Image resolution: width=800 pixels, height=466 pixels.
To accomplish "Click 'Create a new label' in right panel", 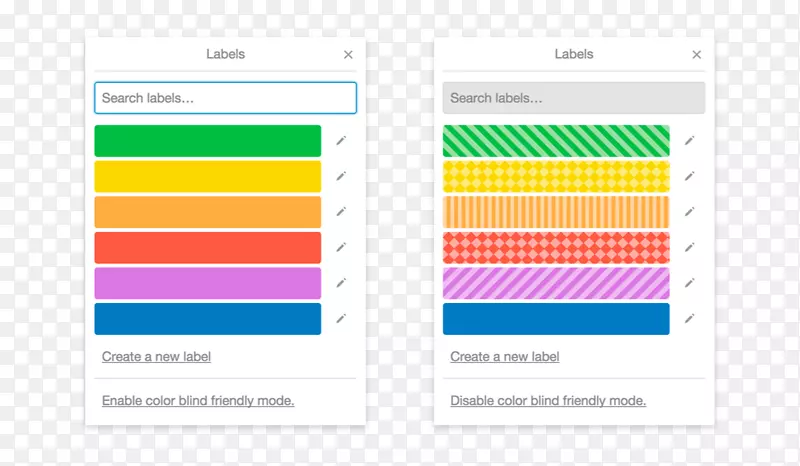I will point(504,357).
